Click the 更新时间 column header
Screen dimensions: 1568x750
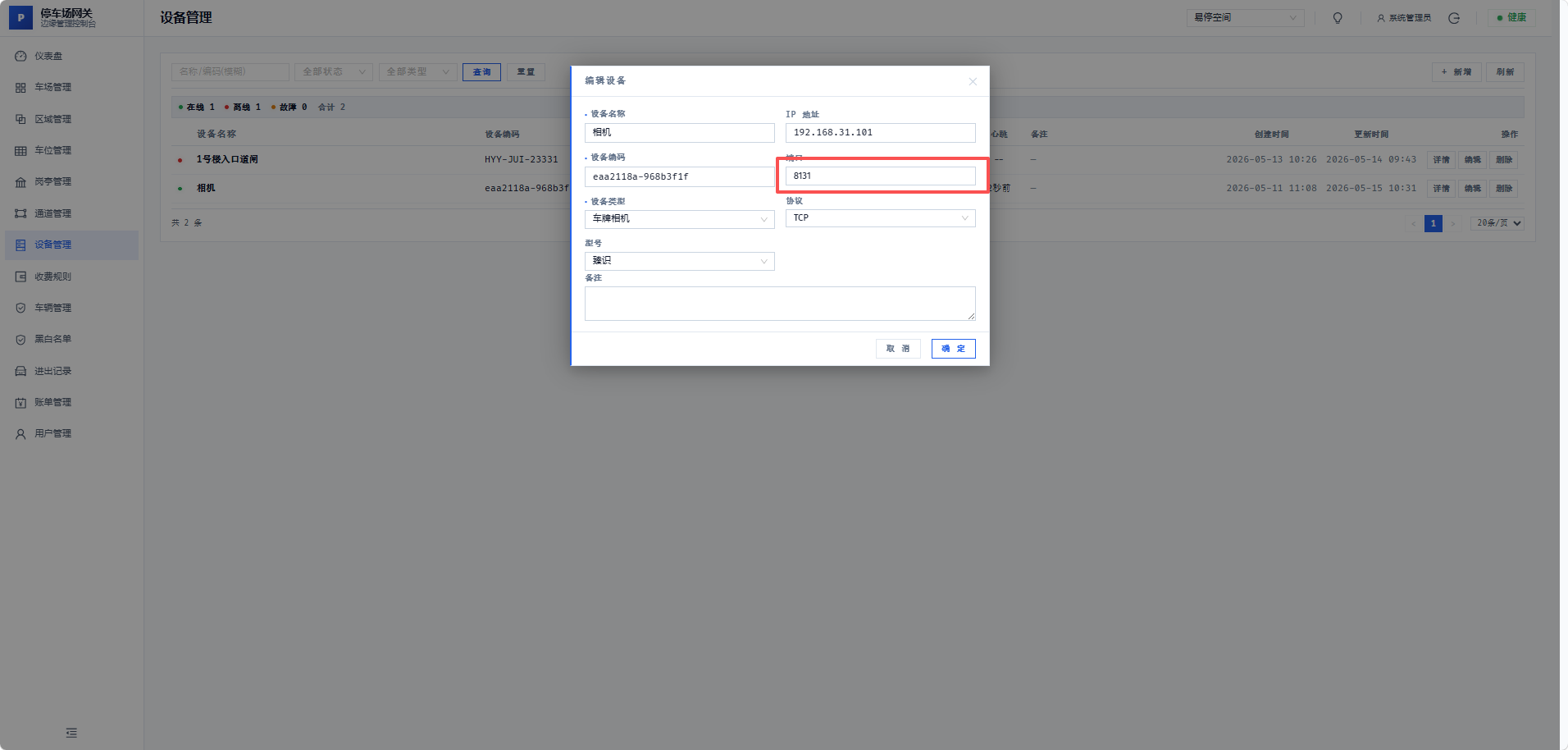(x=1371, y=135)
